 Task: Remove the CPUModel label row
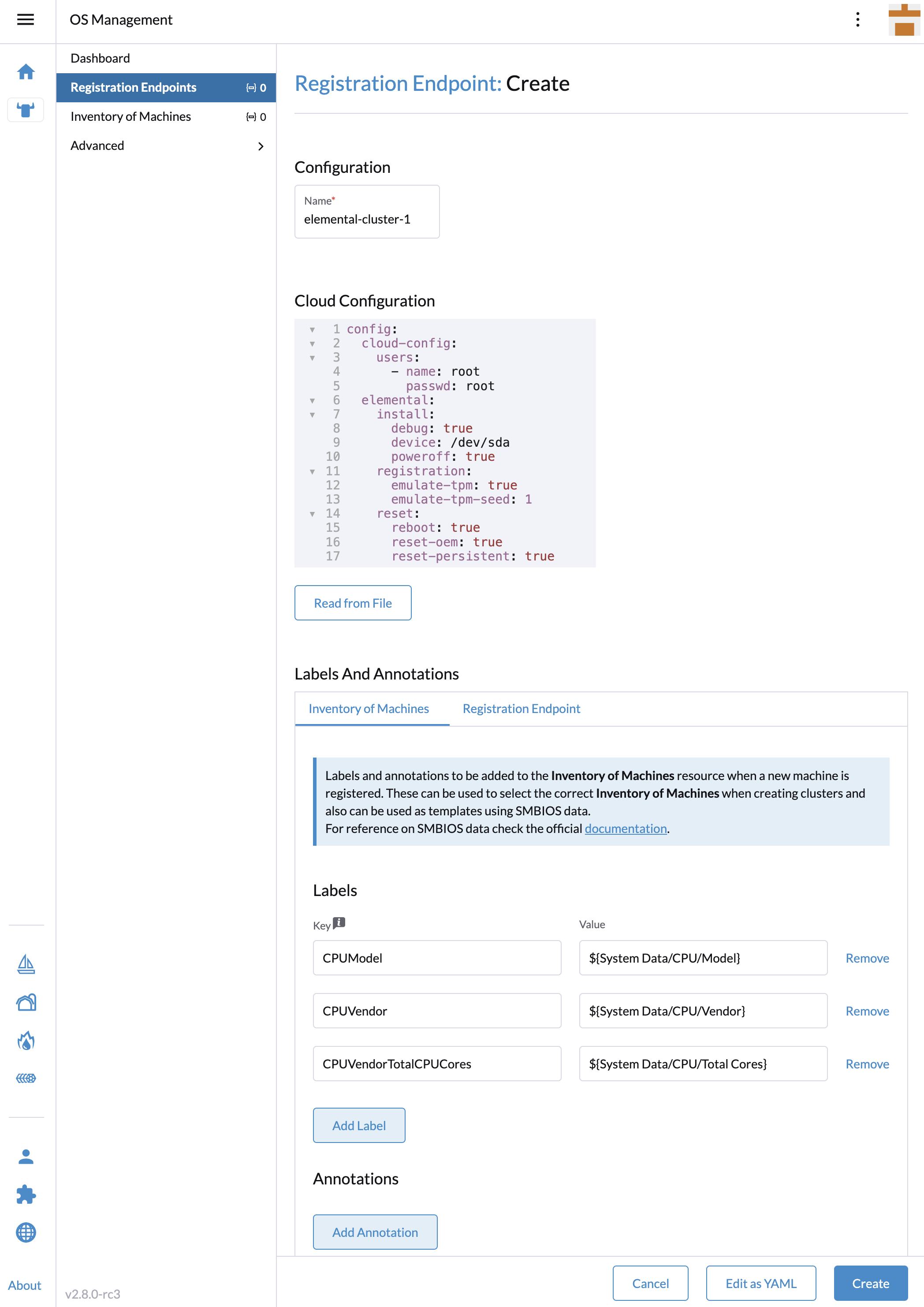(x=867, y=958)
